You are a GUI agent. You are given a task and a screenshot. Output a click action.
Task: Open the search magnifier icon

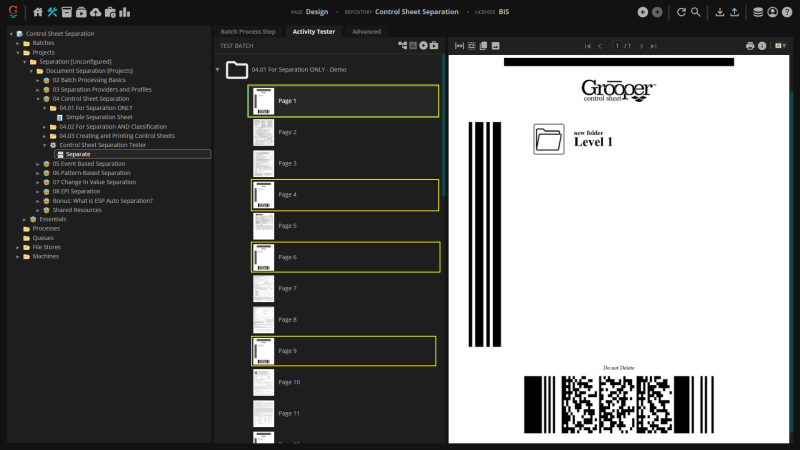(696, 12)
